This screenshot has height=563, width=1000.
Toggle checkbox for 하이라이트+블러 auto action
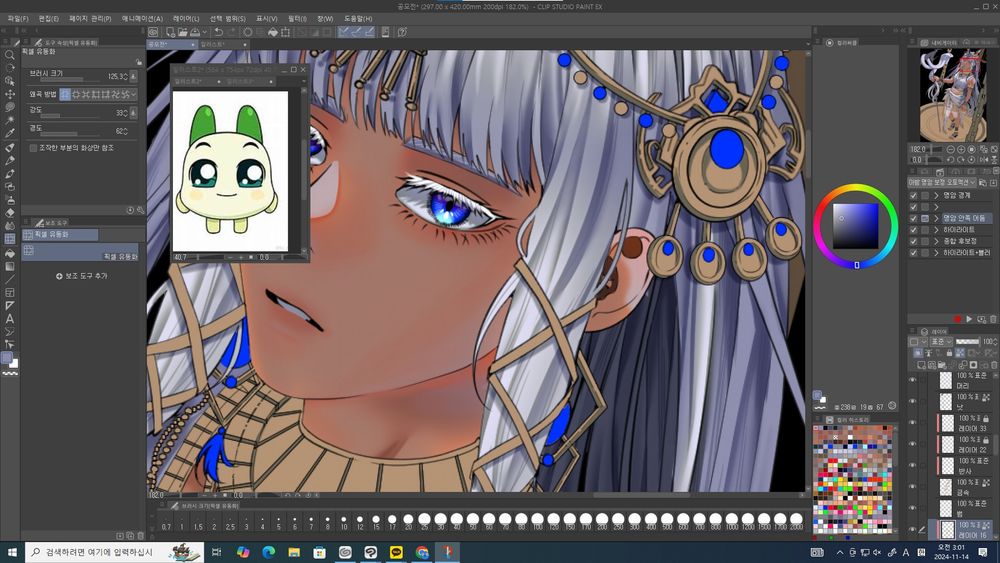[x=914, y=252]
